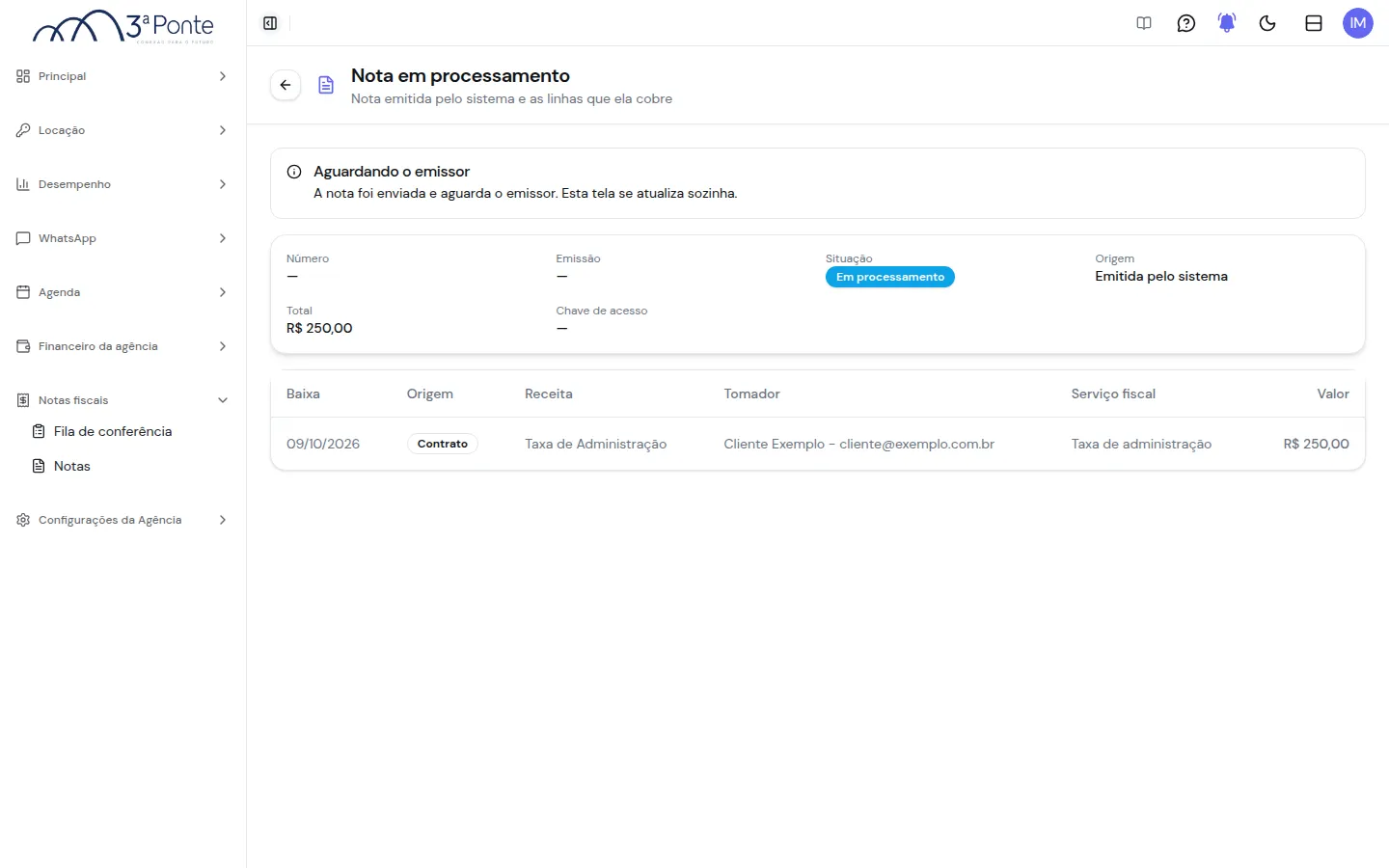
Task: Click the Em processamento status badge
Action: (889, 277)
